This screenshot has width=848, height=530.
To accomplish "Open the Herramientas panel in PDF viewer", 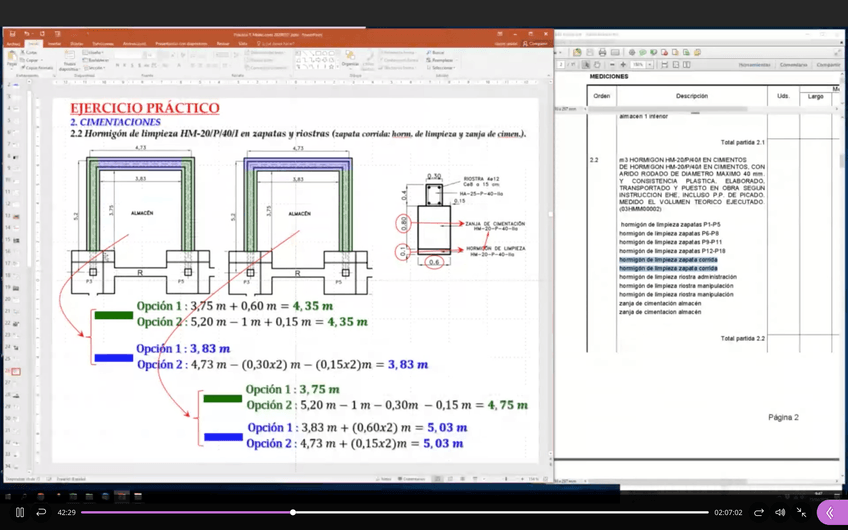I will (x=754, y=65).
